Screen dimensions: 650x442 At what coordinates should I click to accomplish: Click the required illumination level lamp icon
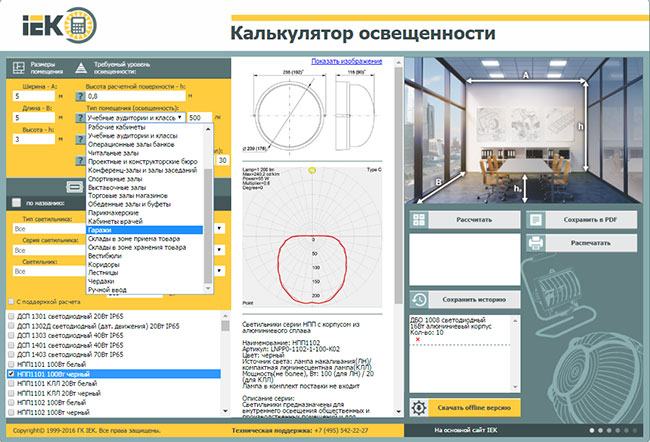point(81,68)
